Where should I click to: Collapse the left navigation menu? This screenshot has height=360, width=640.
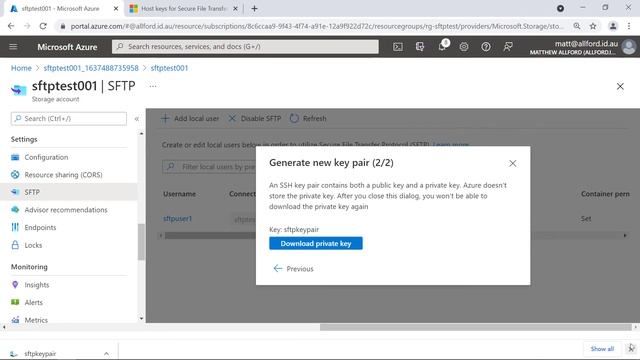coord(137,119)
